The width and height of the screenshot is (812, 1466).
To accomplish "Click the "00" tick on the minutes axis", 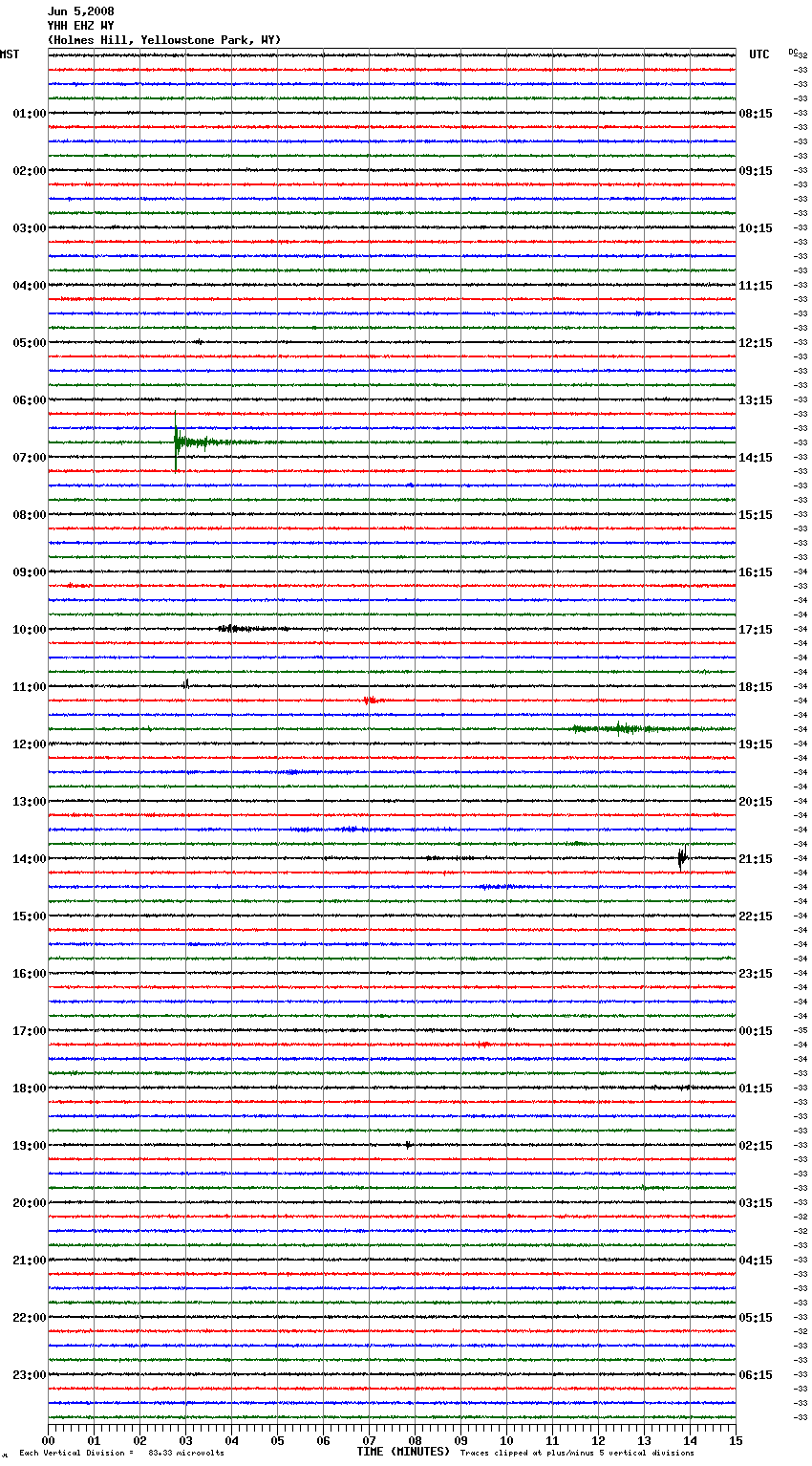I will click(x=49, y=1440).
